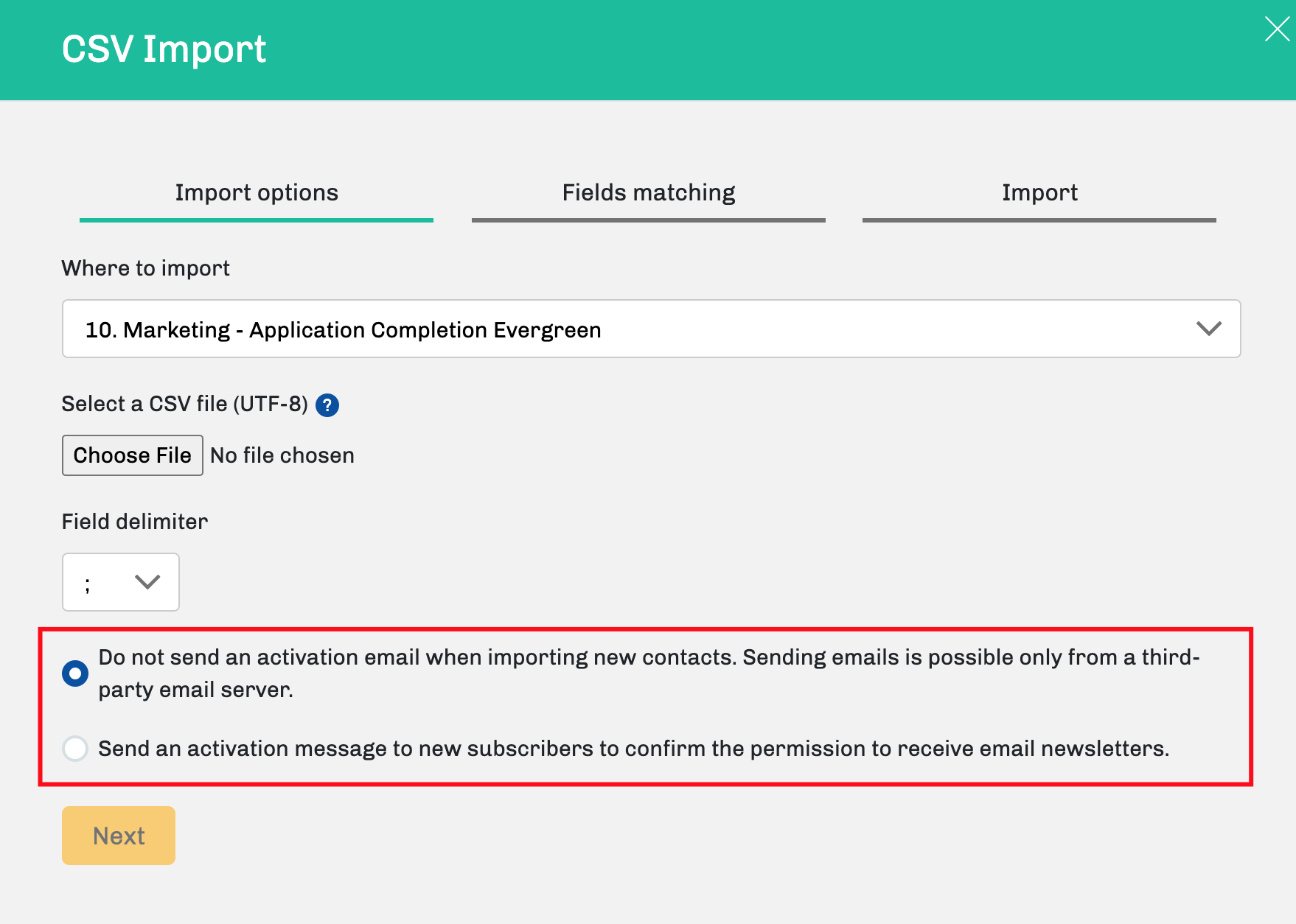The image size is (1296, 924).
Task: Click the 'Field delimiter' label
Action: [135, 522]
